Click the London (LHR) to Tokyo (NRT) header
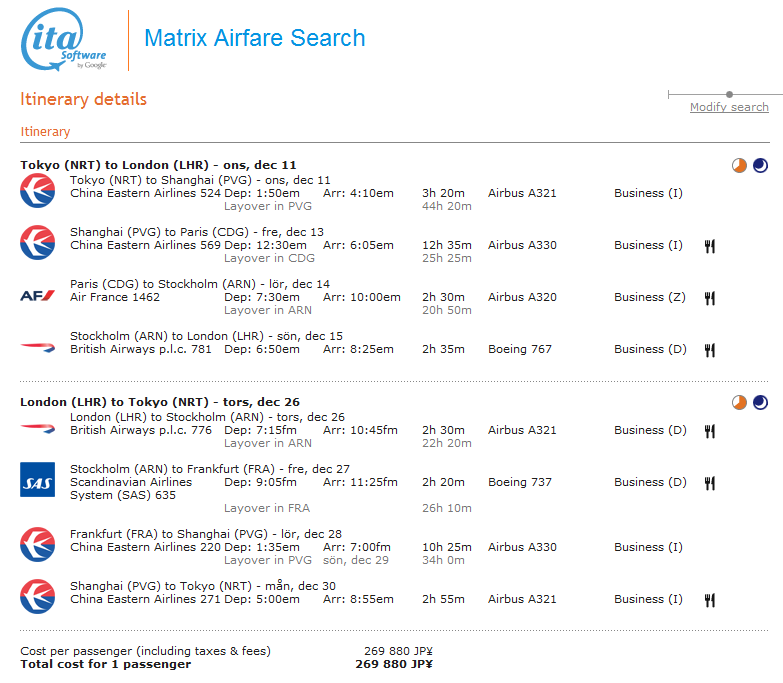This screenshot has height=683, width=783. pyautogui.click(x=159, y=402)
